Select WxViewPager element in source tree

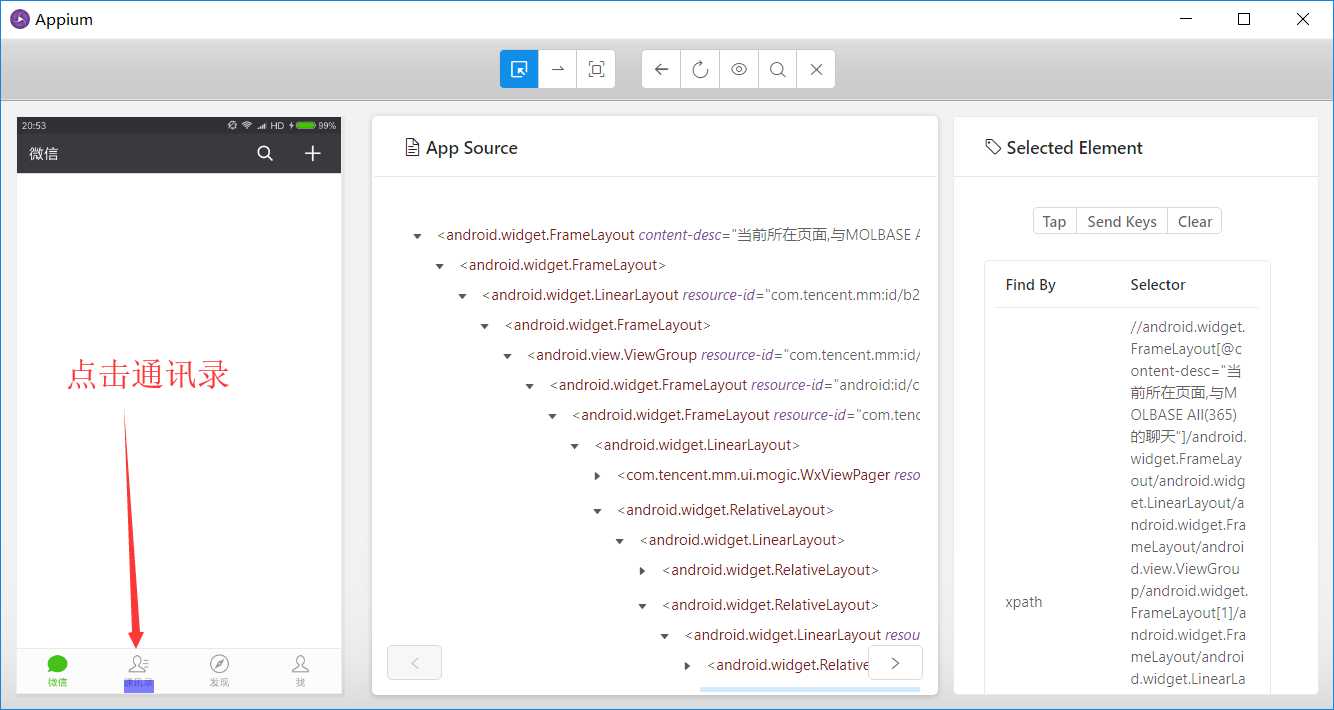click(x=768, y=475)
